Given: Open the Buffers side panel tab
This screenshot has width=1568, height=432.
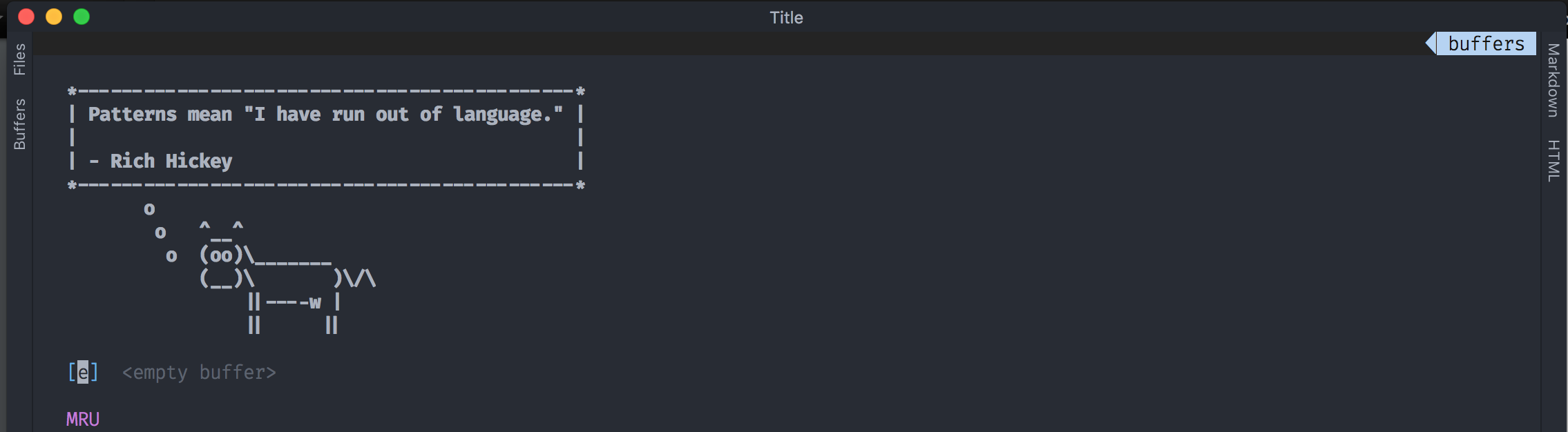Looking at the screenshot, I should (x=19, y=124).
